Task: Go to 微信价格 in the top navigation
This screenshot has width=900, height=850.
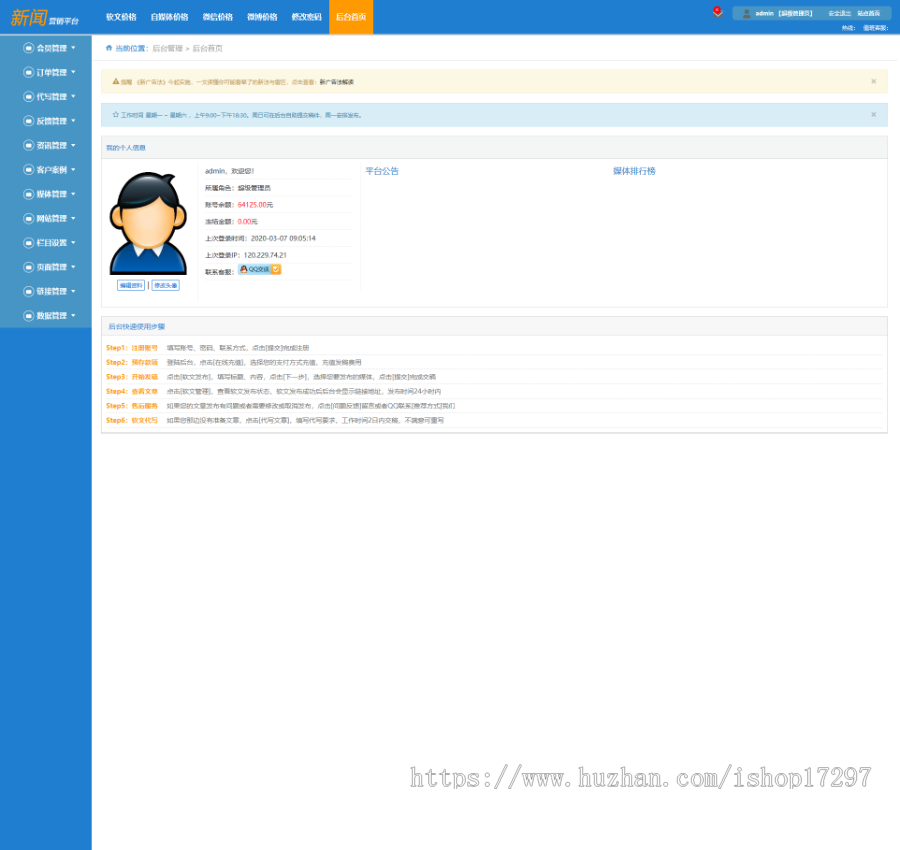Action: pos(218,17)
